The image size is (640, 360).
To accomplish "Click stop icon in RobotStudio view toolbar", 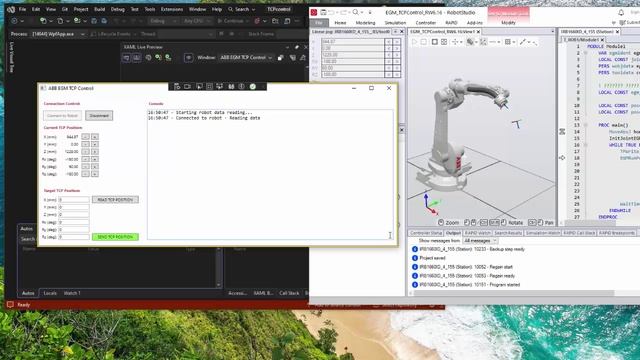I will [424, 42].
